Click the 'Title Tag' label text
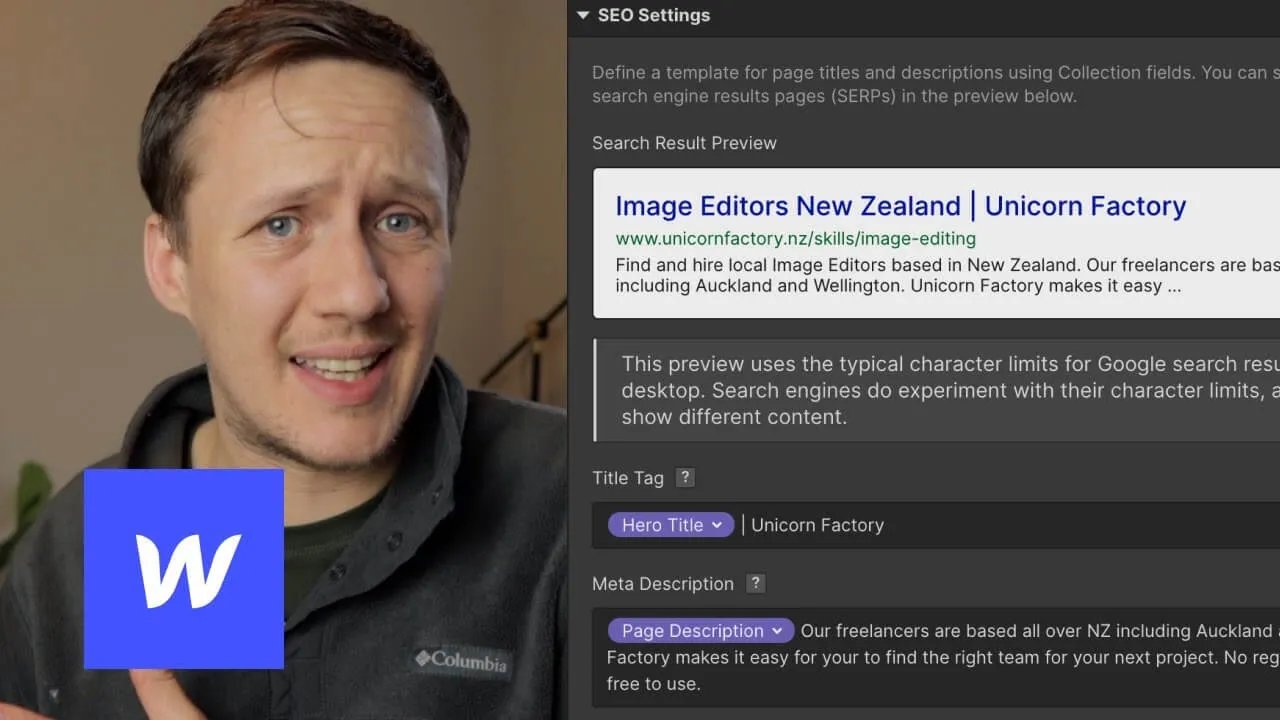Screen dimensions: 1280x720 627,478
